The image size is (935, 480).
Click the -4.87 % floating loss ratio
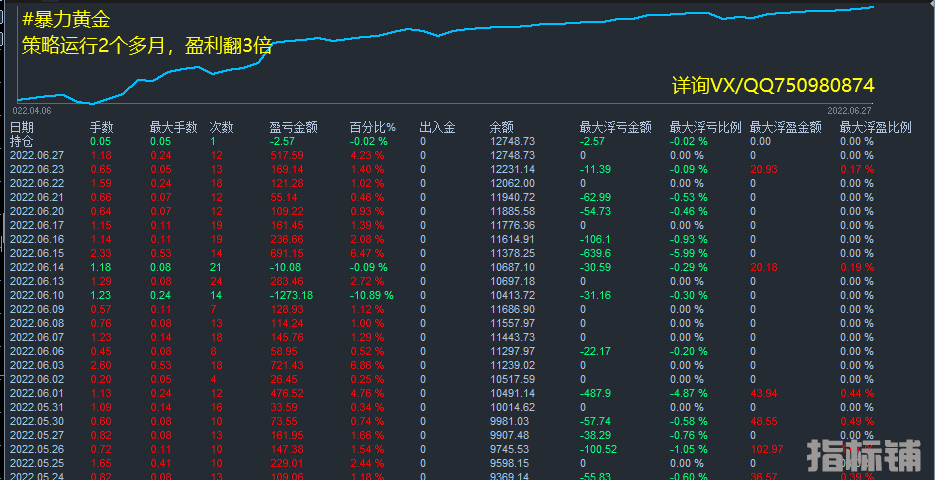point(689,394)
